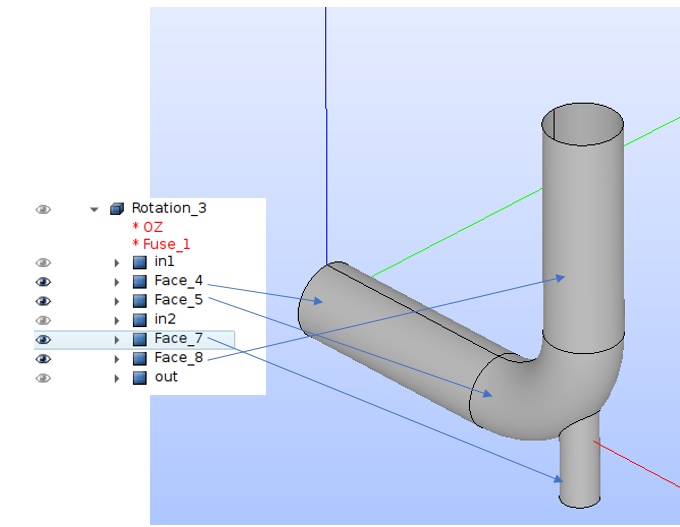The width and height of the screenshot is (680, 527).
Task: Click the blue square icon of in2
Action: pos(140,320)
